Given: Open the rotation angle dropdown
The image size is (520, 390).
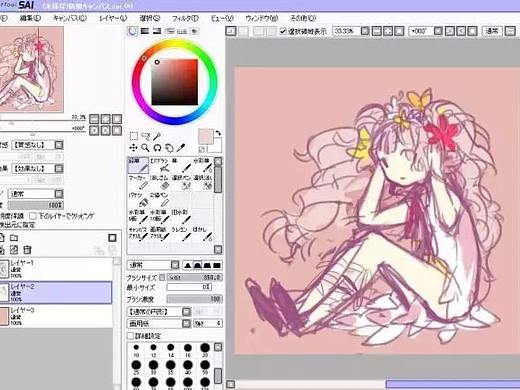Looking at the screenshot, I should click(x=438, y=31).
